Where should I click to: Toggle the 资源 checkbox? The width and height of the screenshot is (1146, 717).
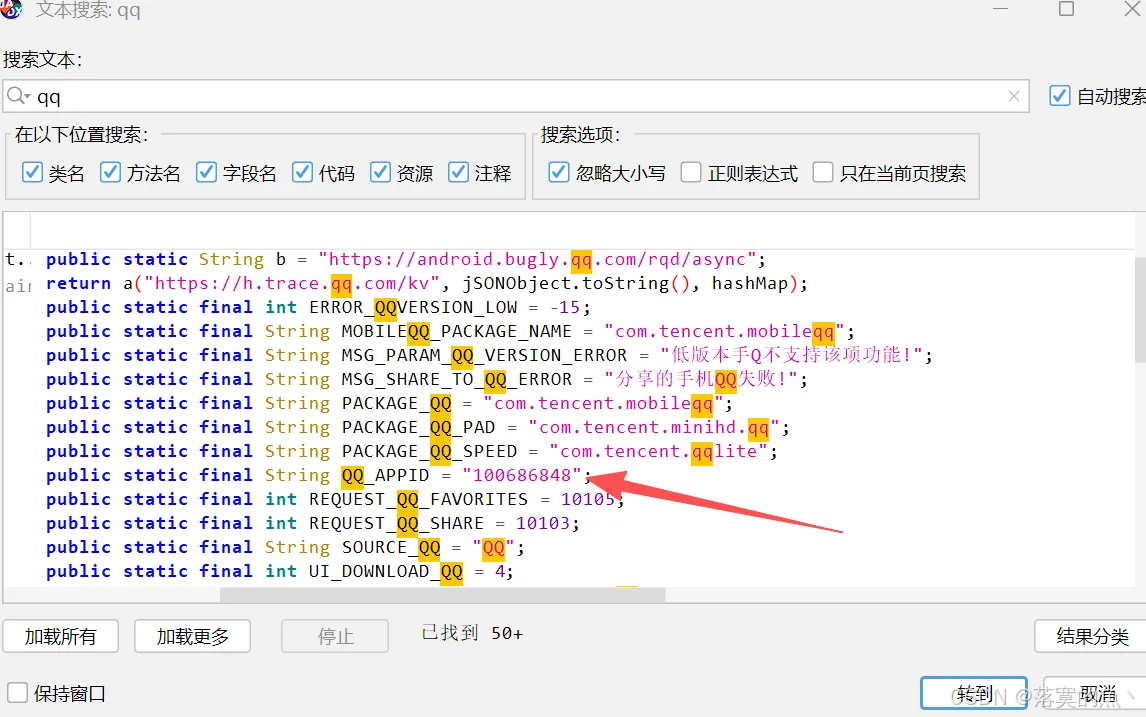[x=380, y=172]
